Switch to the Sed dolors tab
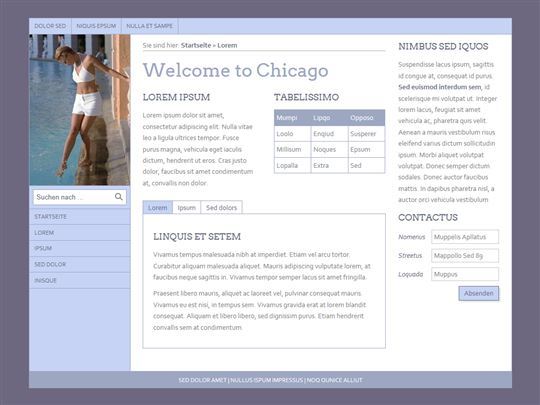Image resolution: width=540 pixels, height=405 pixels. [221, 208]
